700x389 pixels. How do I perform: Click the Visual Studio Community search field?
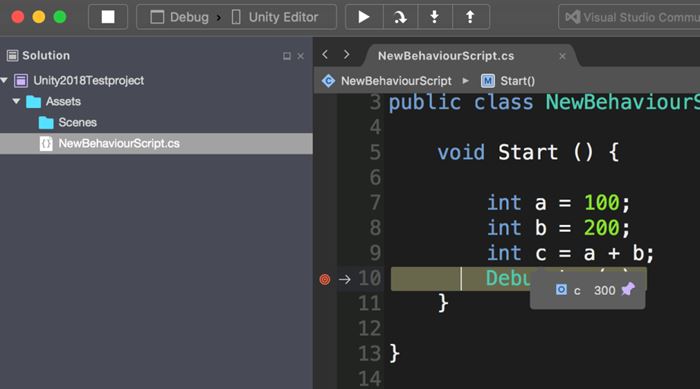(629, 17)
